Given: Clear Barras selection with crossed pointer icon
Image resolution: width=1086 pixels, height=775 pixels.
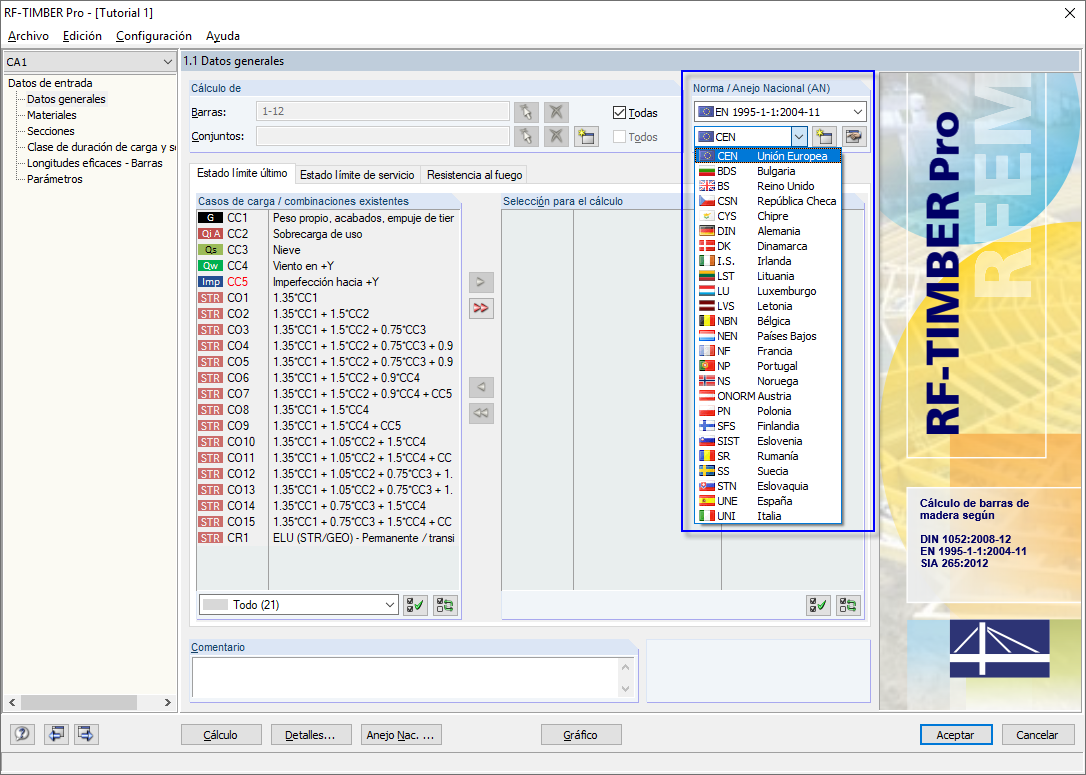Looking at the screenshot, I should [556, 112].
